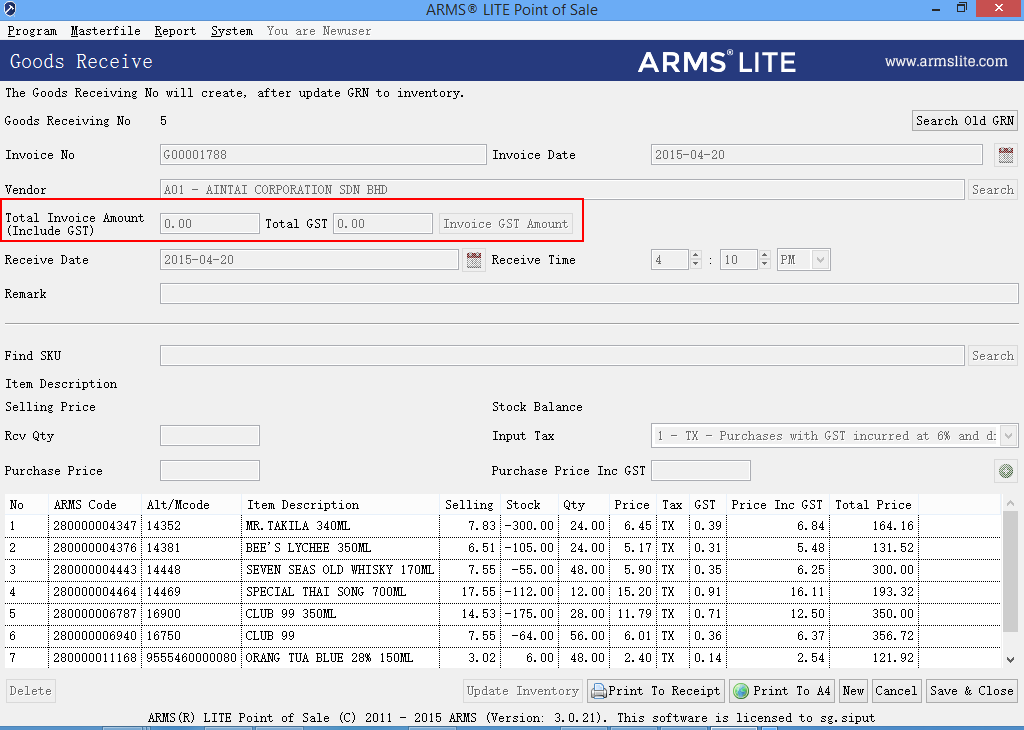This screenshot has width=1024, height=730.
Task: Increase the receive minute stepper
Action: (765, 255)
